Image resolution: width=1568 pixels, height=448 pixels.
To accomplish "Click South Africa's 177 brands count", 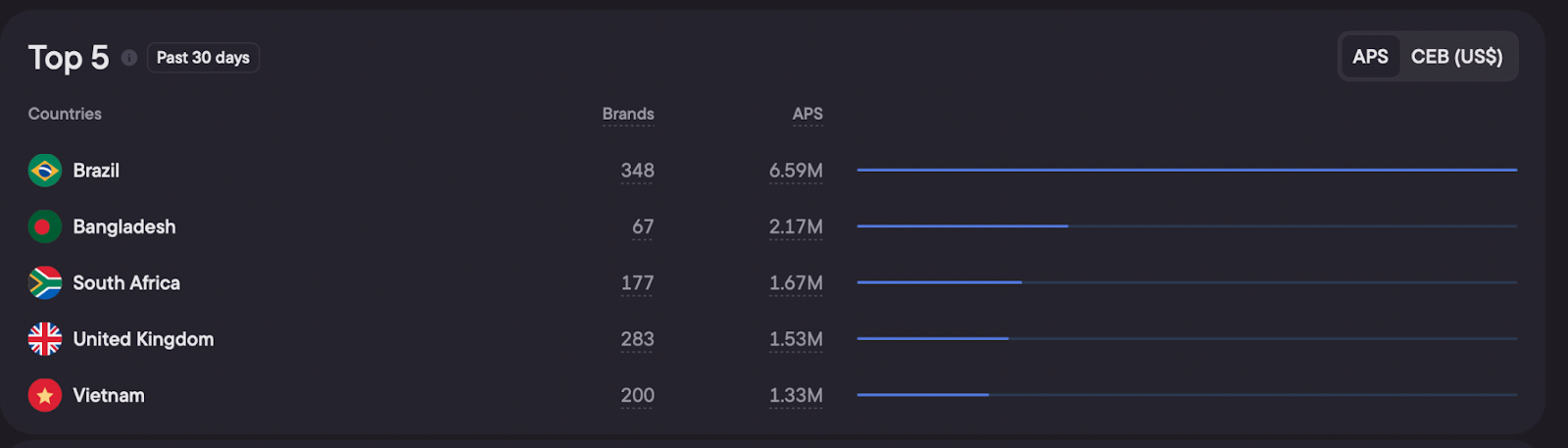I will click(x=637, y=283).
